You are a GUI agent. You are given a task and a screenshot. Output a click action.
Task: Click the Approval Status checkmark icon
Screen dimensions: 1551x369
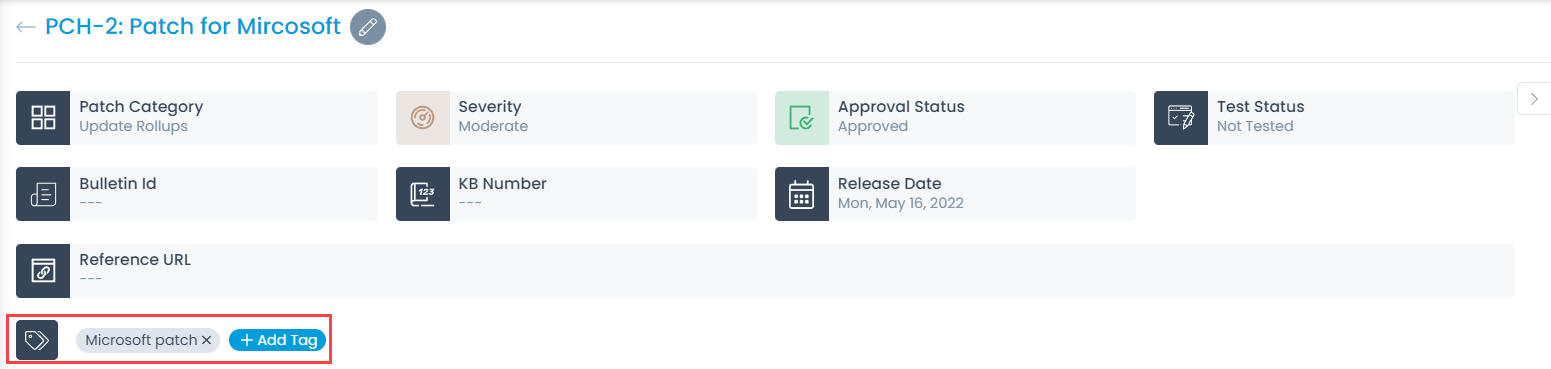pos(801,118)
